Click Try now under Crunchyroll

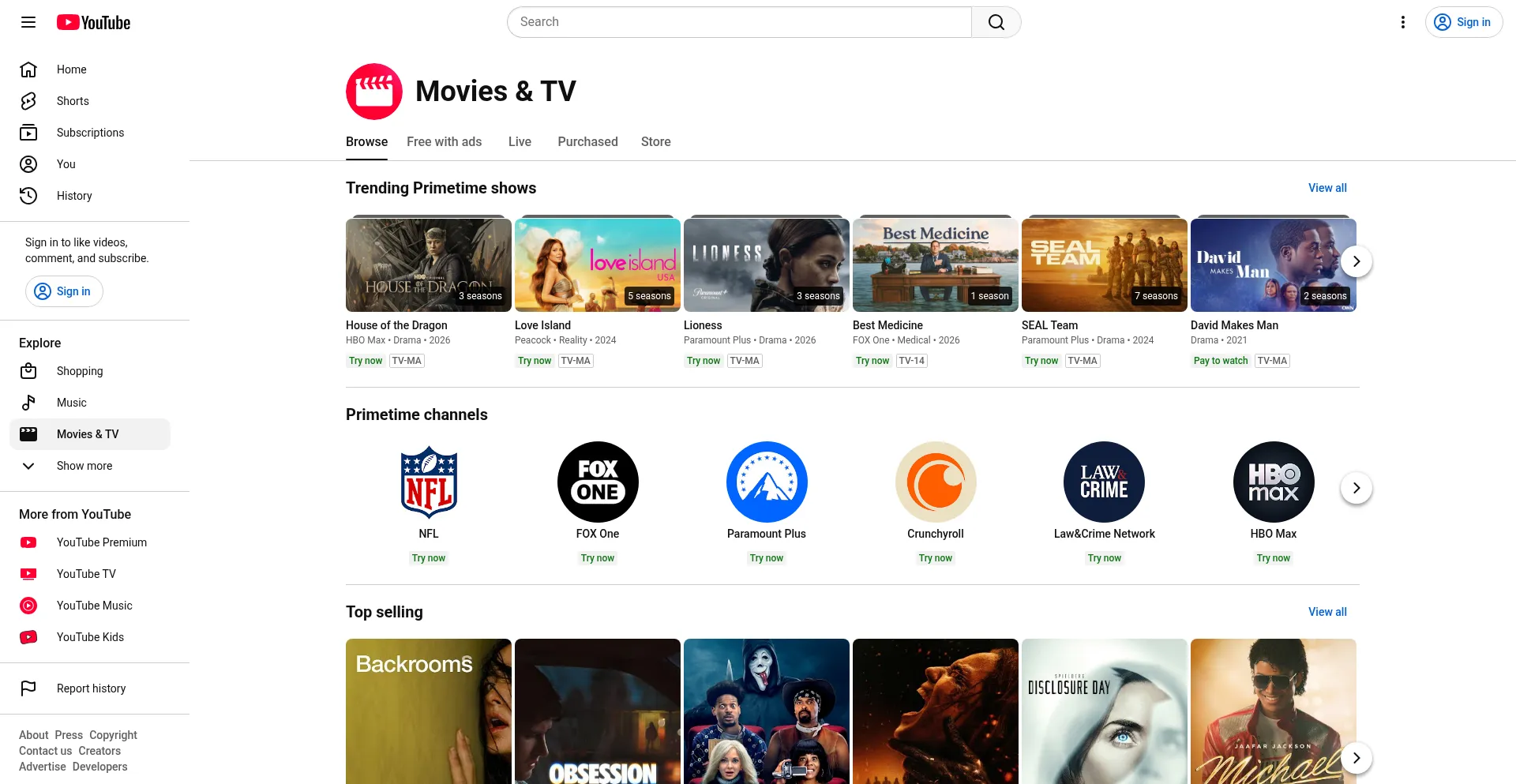coord(936,558)
